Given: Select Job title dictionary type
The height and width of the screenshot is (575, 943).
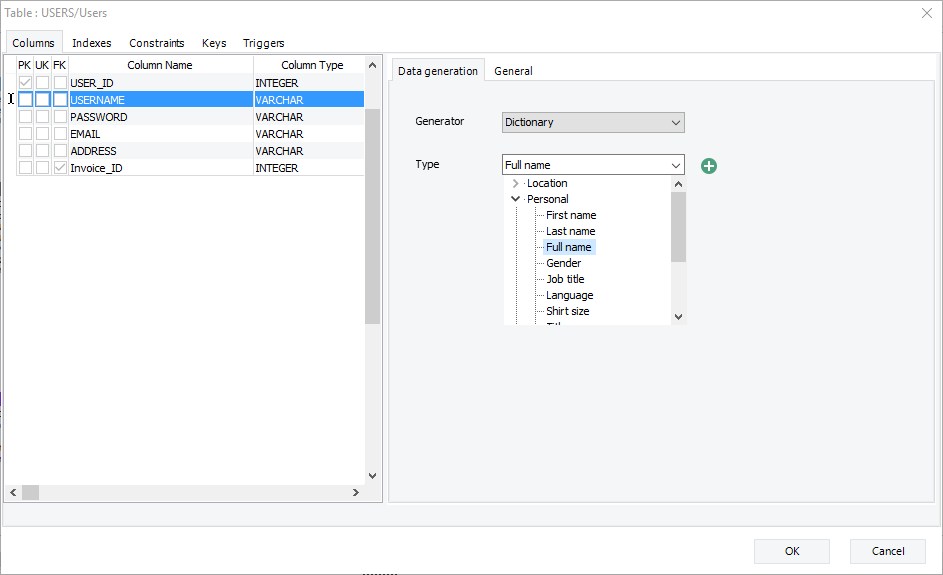Looking at the screenshot, I should coord(565,279).
